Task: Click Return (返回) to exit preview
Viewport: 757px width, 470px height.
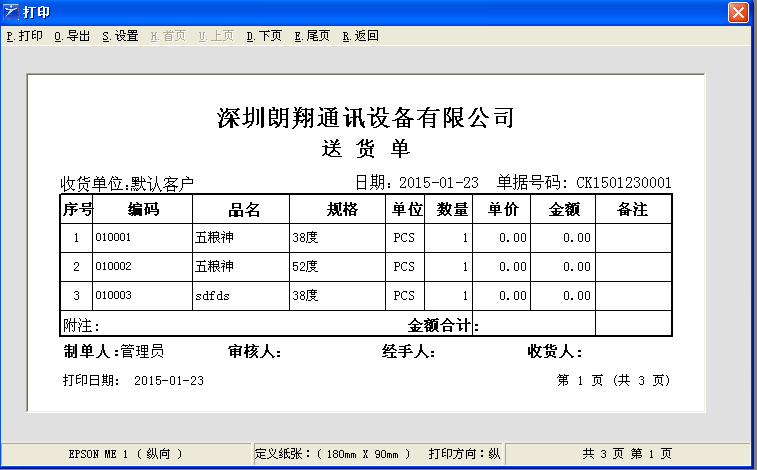Action: tap(360, 36)
